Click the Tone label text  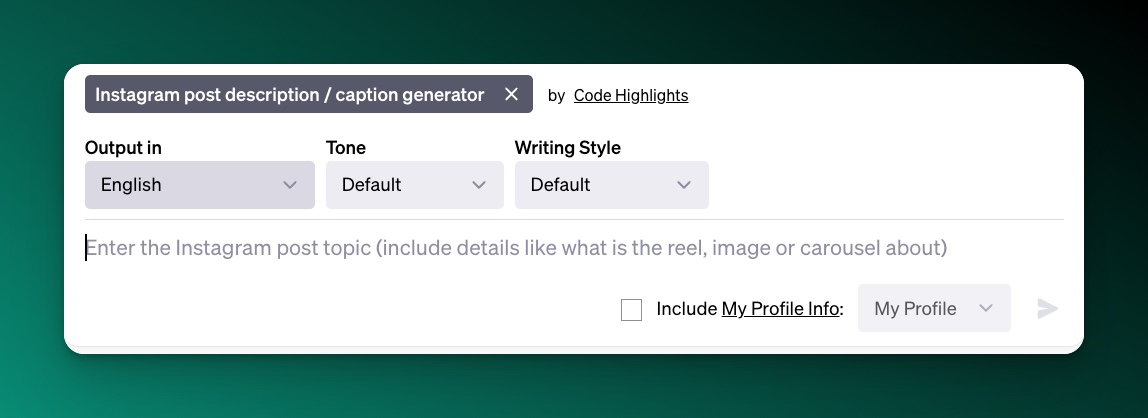click(346, 148)
